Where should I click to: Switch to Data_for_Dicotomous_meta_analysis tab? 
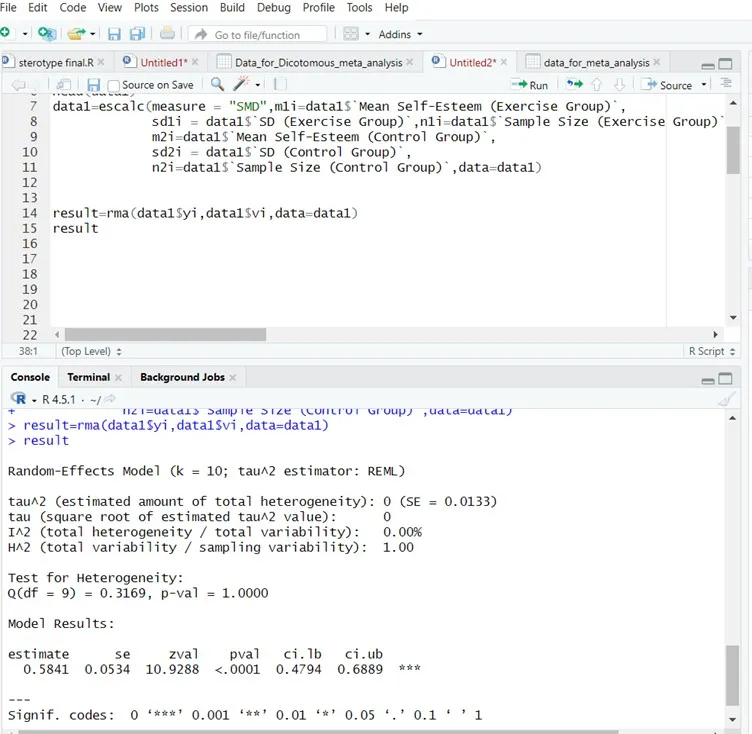318,62
